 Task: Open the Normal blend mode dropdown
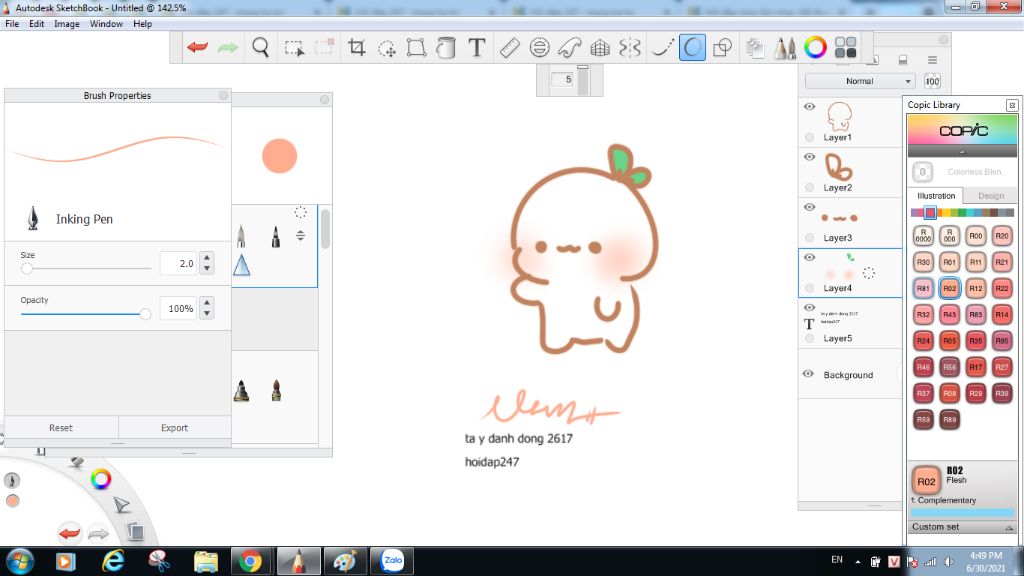tap(859, 81)
